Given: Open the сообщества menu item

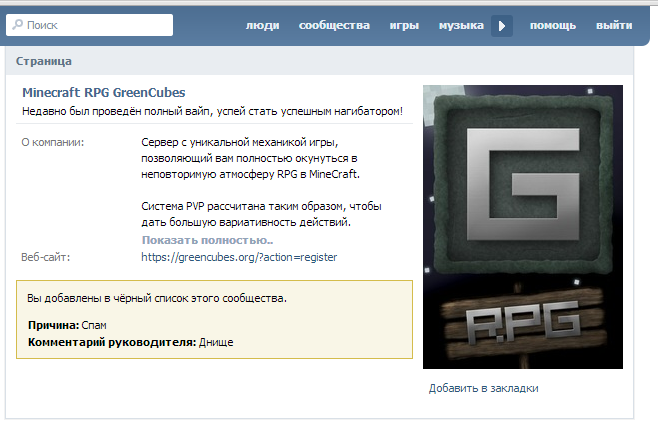Looking at the screenshot, I should click(334, 25).
